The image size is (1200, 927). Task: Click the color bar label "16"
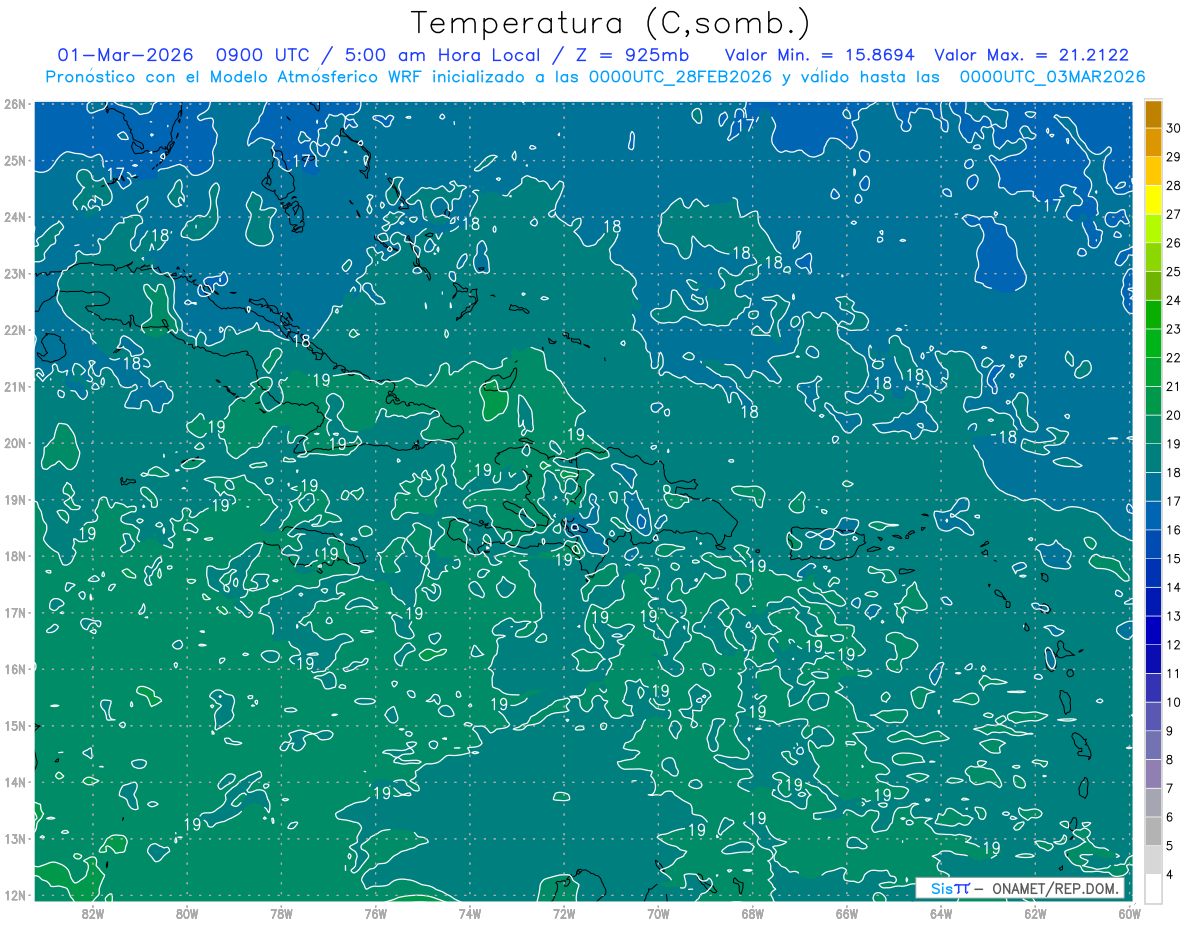point(1174,530)
